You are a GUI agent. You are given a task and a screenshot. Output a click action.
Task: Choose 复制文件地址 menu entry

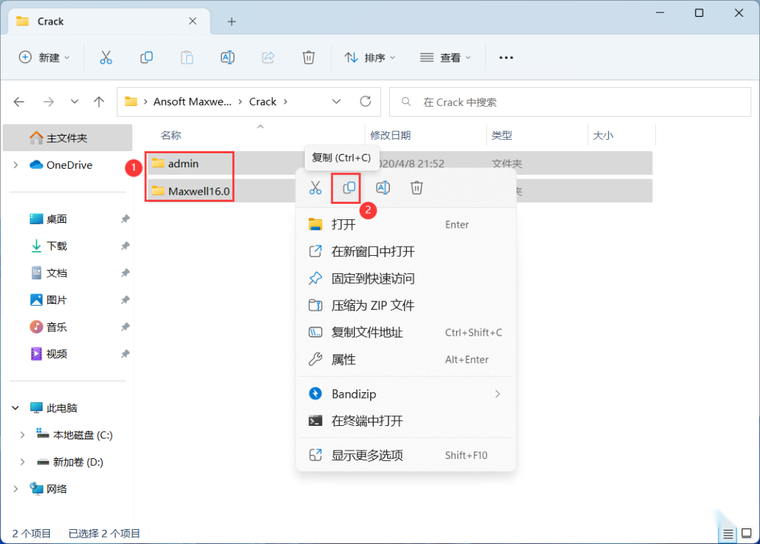pyautogui.click(x=406, y=333)
